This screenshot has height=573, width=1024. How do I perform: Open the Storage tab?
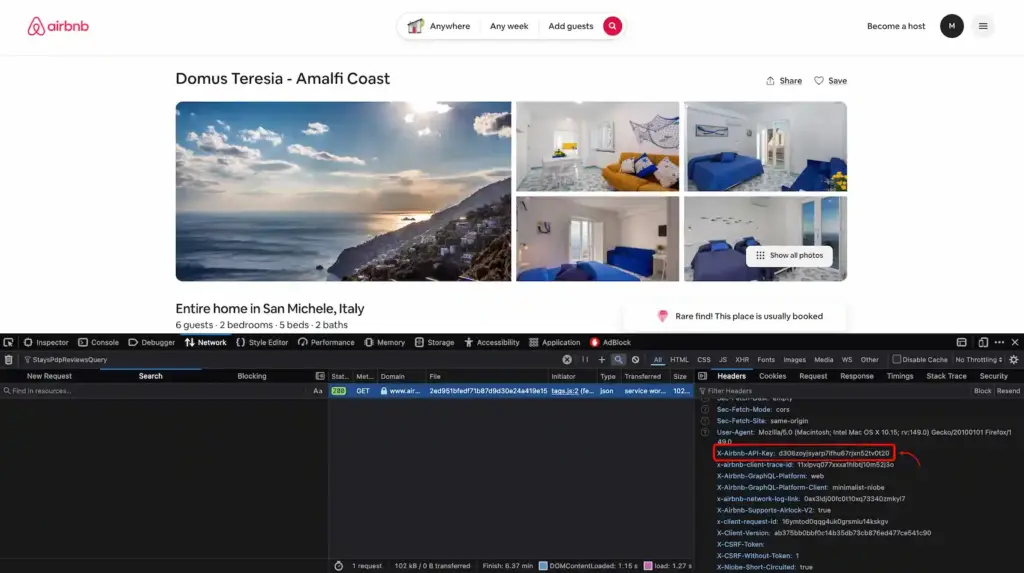434,342
